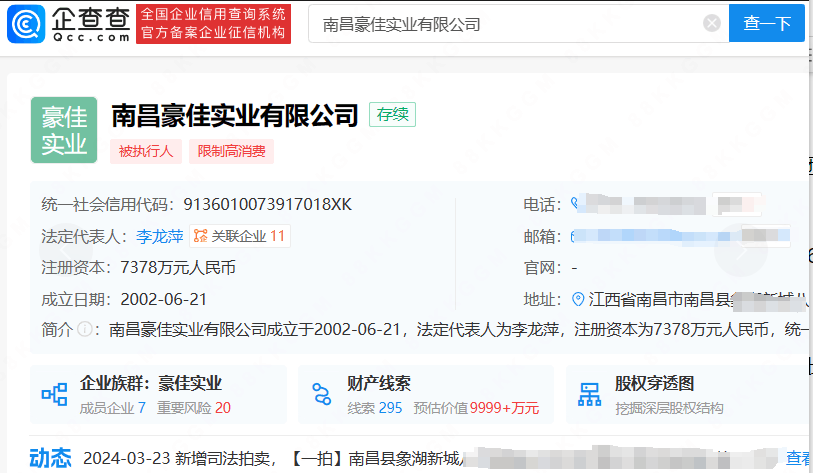The image size is (813, 473).
Task: Open the 江西省南昌市南昌县 address link
Action: pyautogui.click(x=698, y=300)
